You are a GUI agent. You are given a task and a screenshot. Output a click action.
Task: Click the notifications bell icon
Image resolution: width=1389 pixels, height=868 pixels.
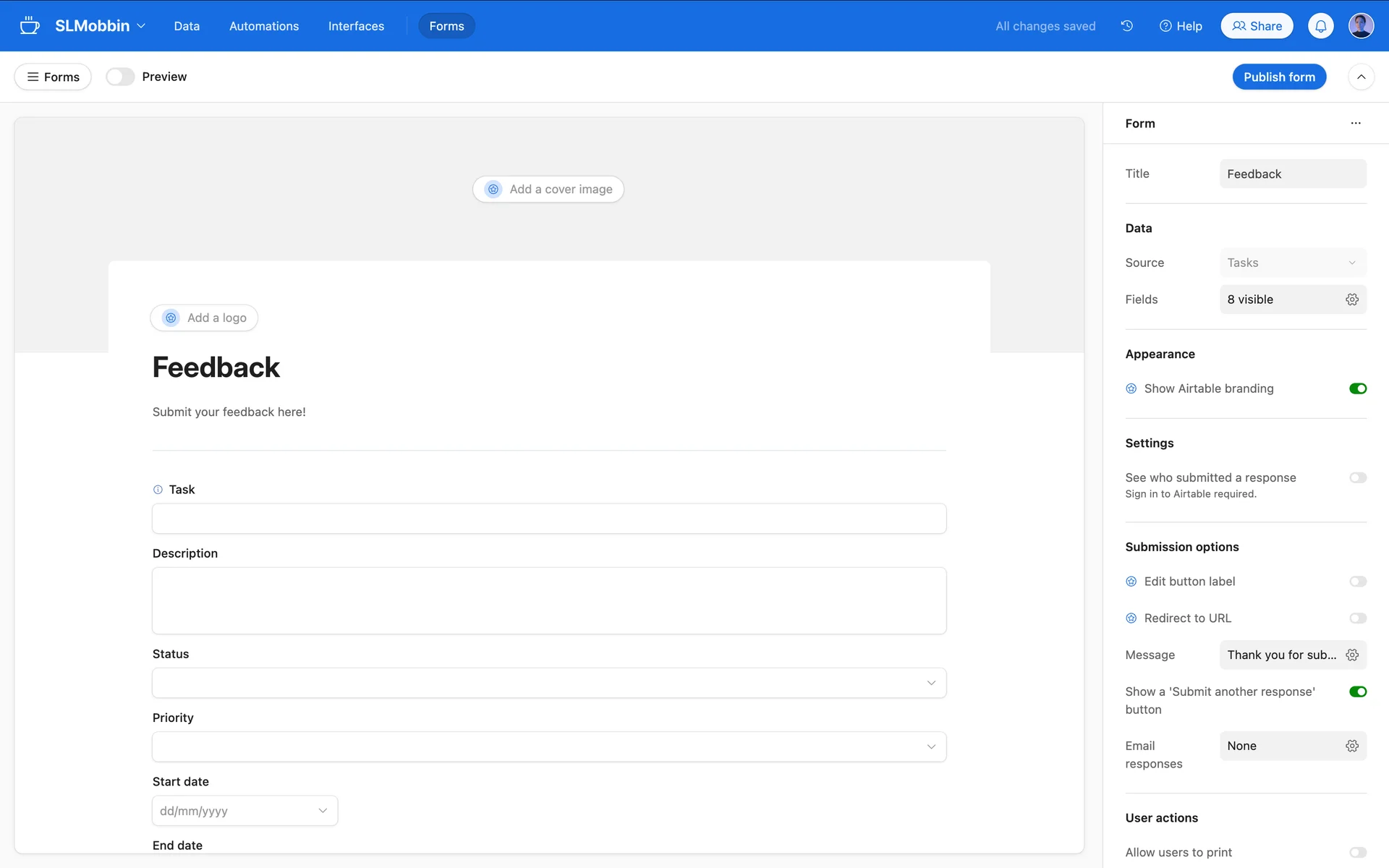pyautogui.click(x=1320, y=26)
